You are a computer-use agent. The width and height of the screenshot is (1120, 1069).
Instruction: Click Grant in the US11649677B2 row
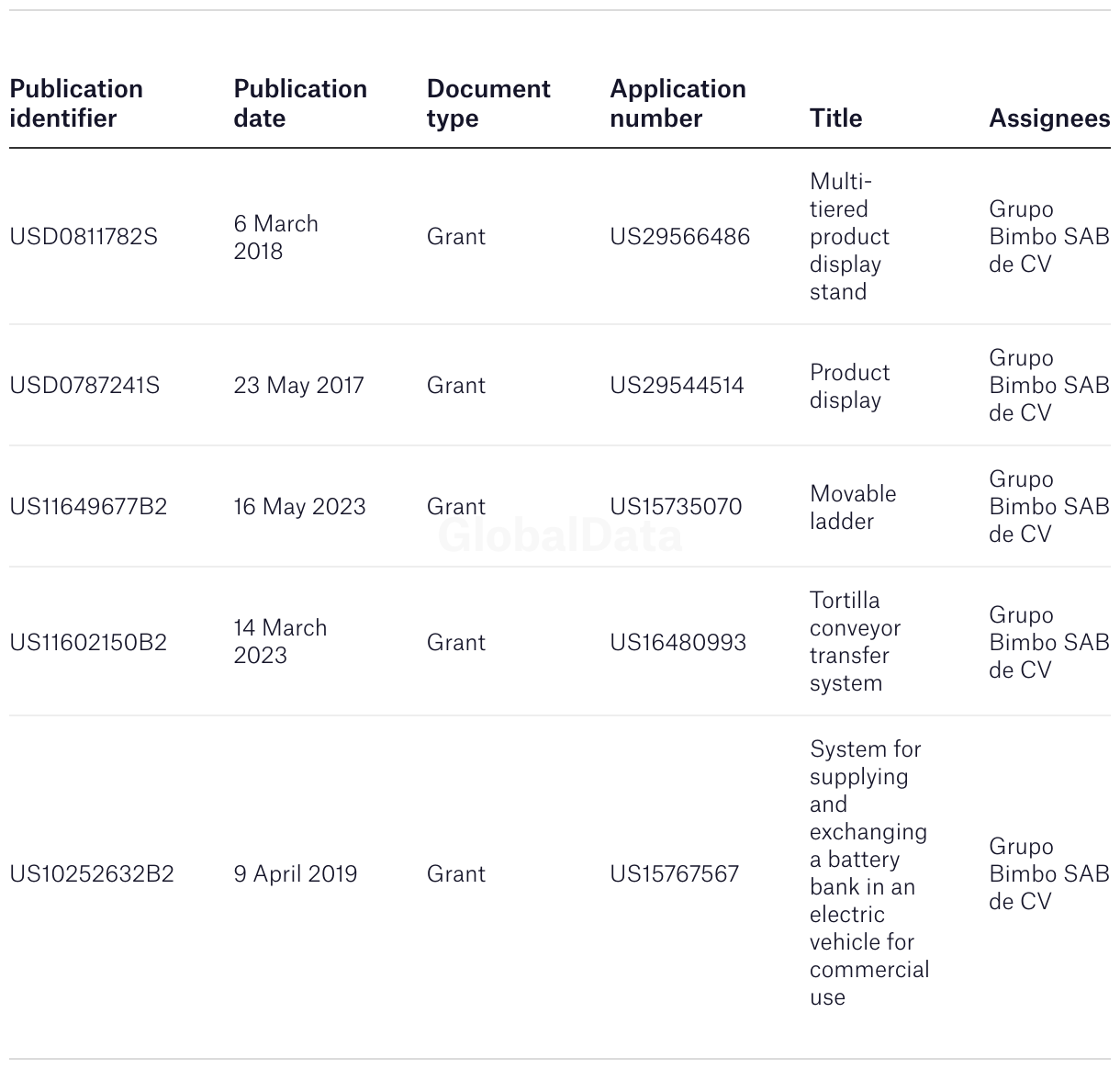pos(455,506)
